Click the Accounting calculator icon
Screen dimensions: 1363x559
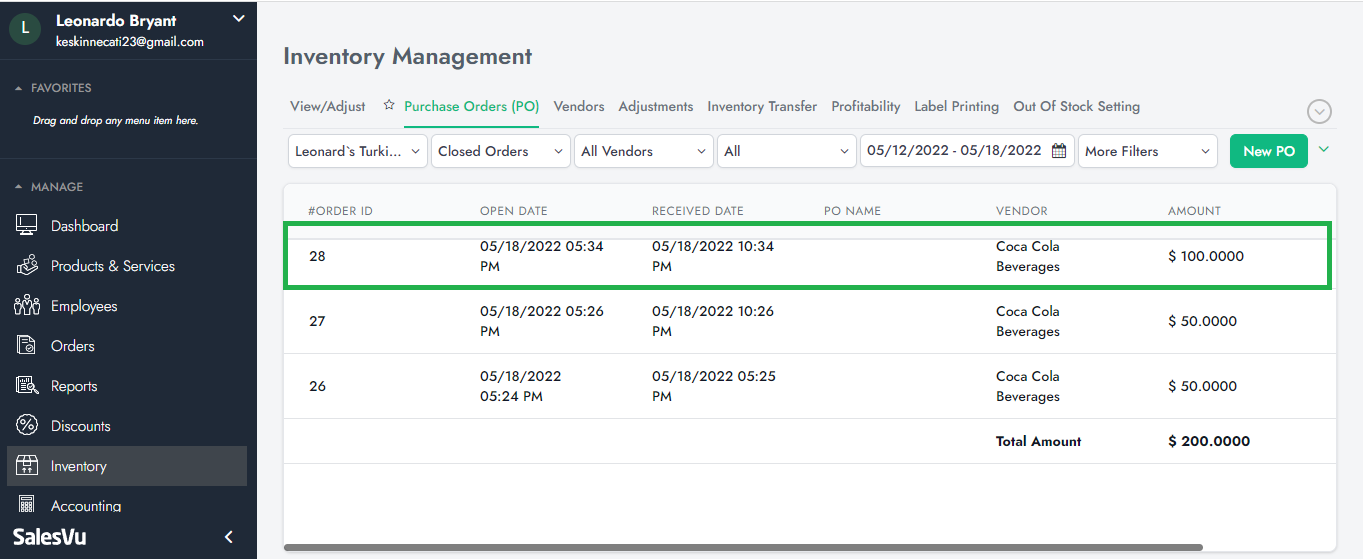tap(27, 505)
